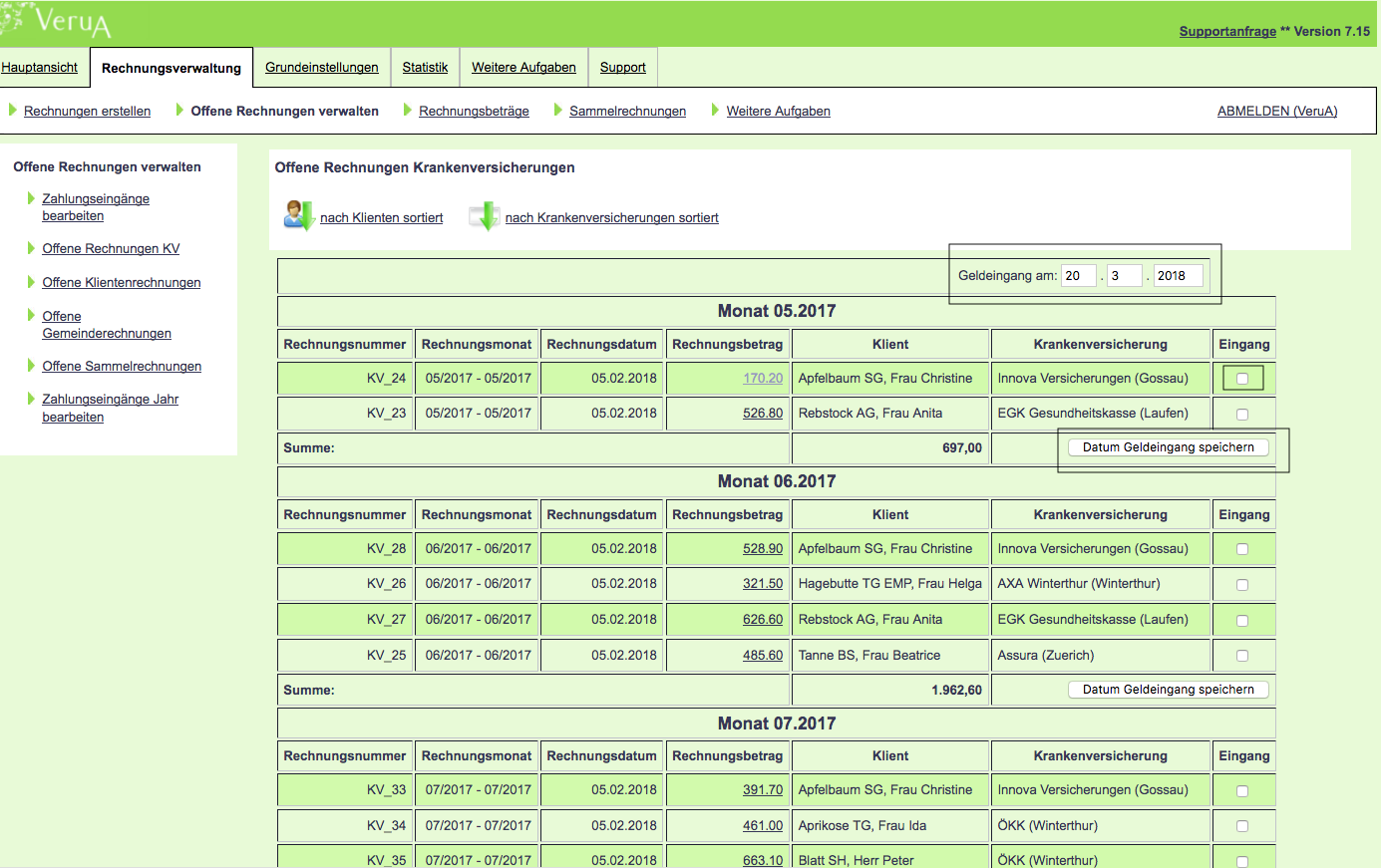Go to Rechnungsbeträge submenu

pos(474,111)
